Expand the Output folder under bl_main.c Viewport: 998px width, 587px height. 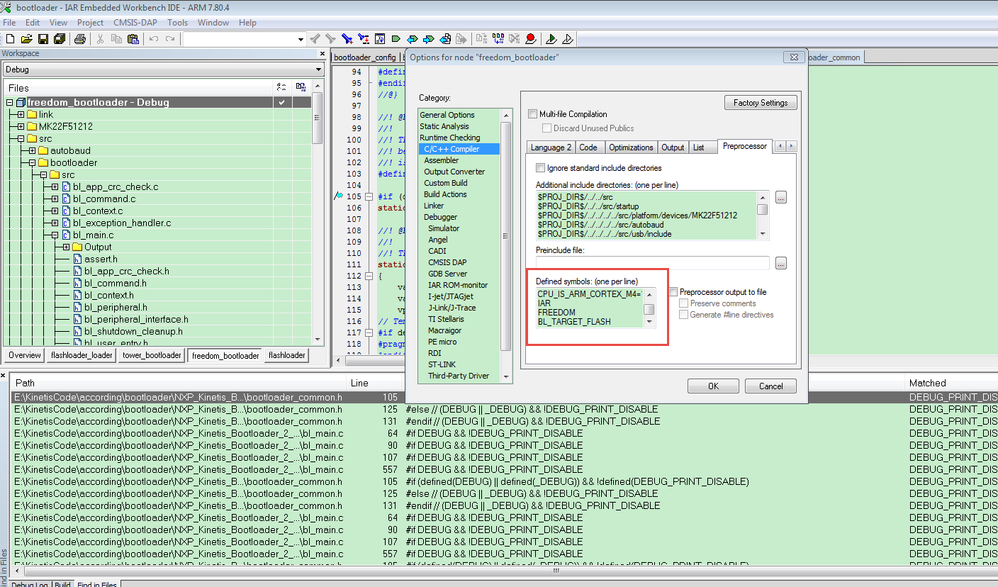click(x=67, y=247)
